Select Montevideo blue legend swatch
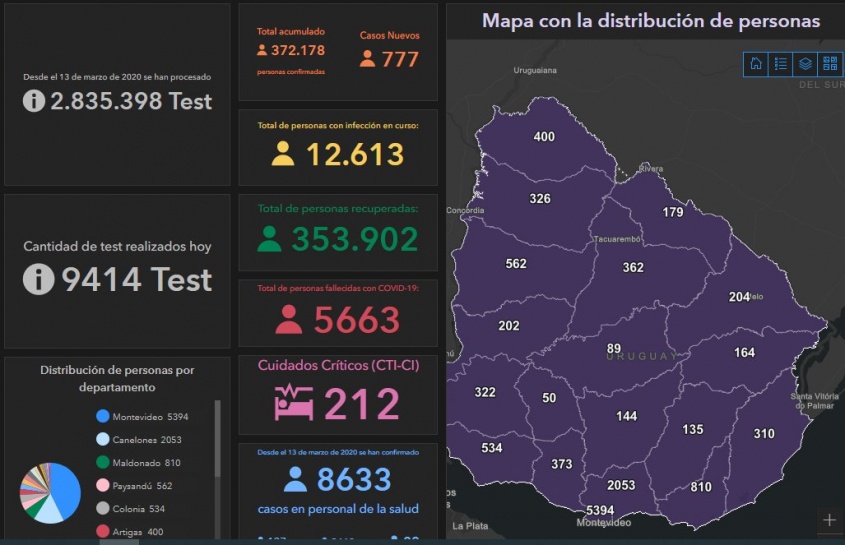Image resolution: width=845 pixels, height=545 pixels. click(103, 416)
